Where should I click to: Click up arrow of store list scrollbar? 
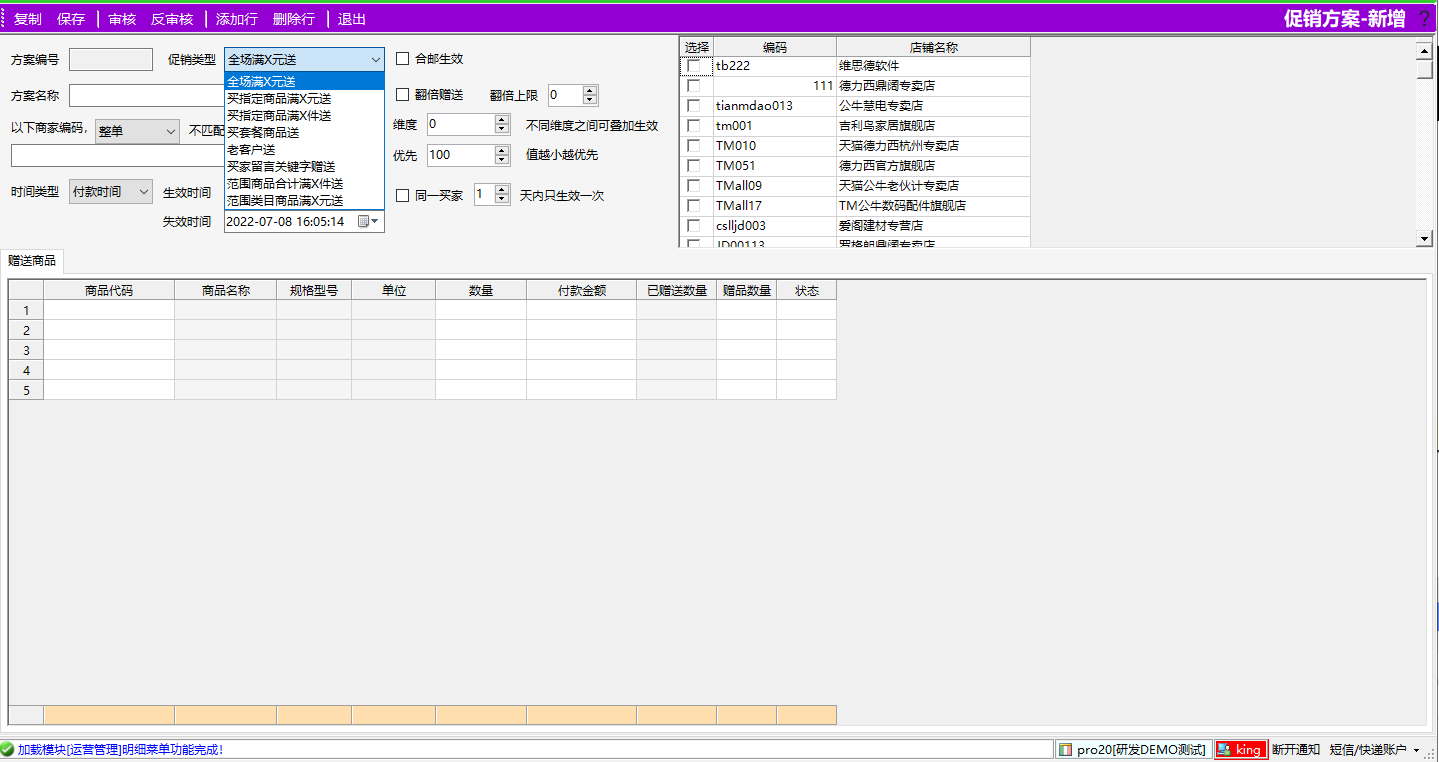pos(1424,48)
